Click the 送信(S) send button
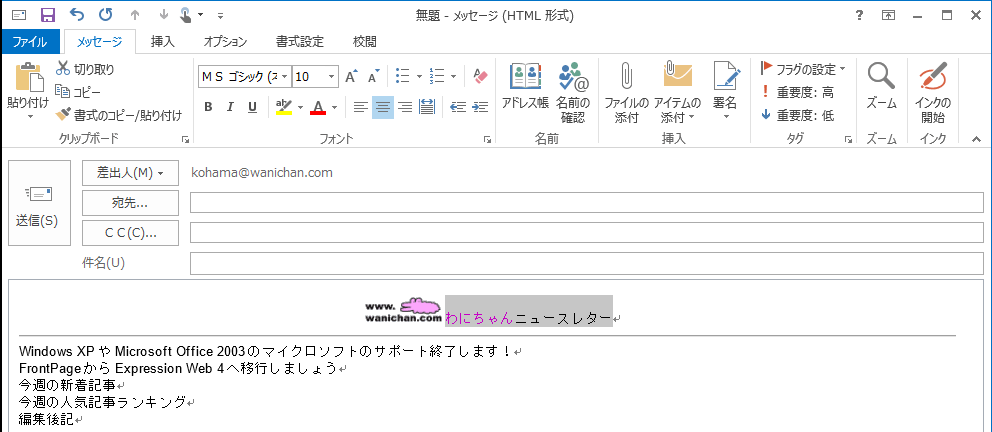This screenshot has height=432, width=992. pos(39,203)
